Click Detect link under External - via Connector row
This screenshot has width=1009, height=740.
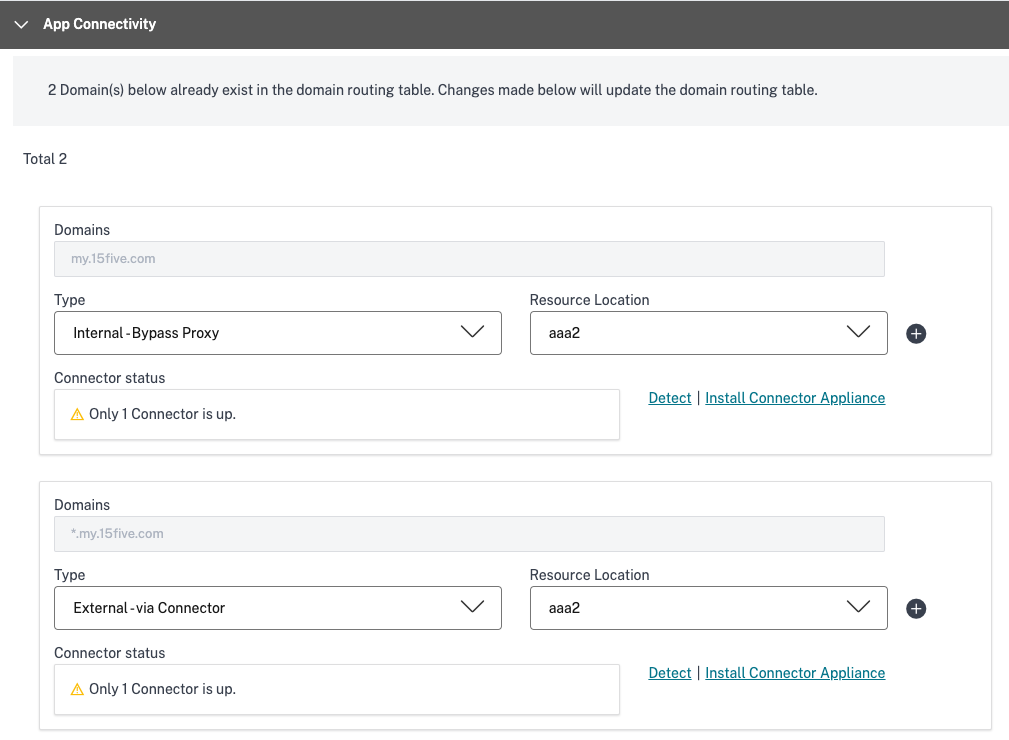tap(669, 673)
